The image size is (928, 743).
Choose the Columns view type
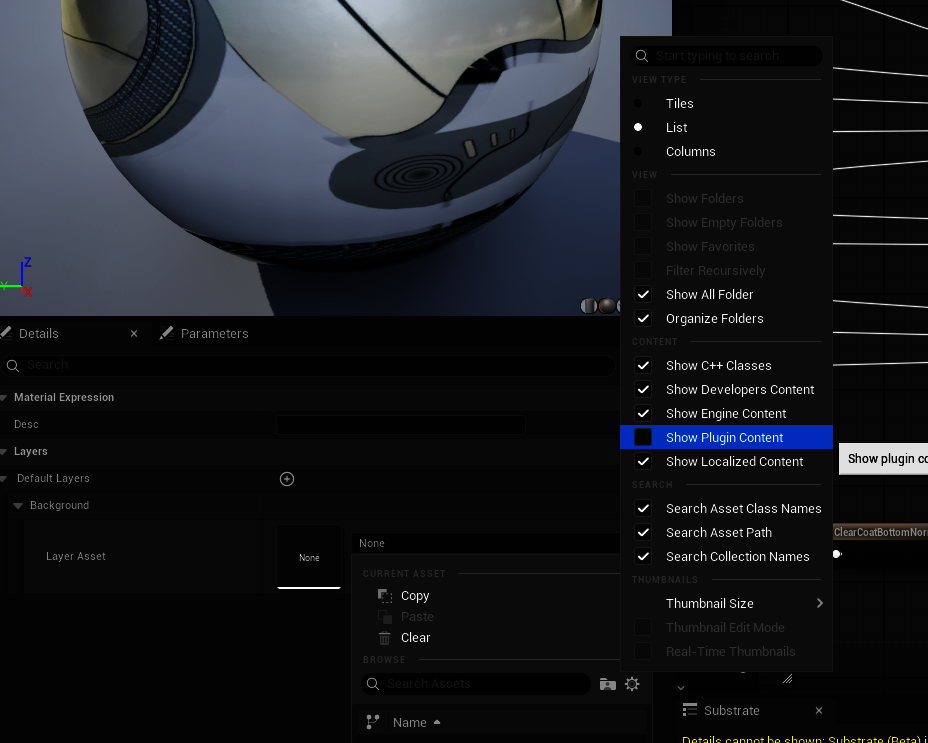(638, 152)
